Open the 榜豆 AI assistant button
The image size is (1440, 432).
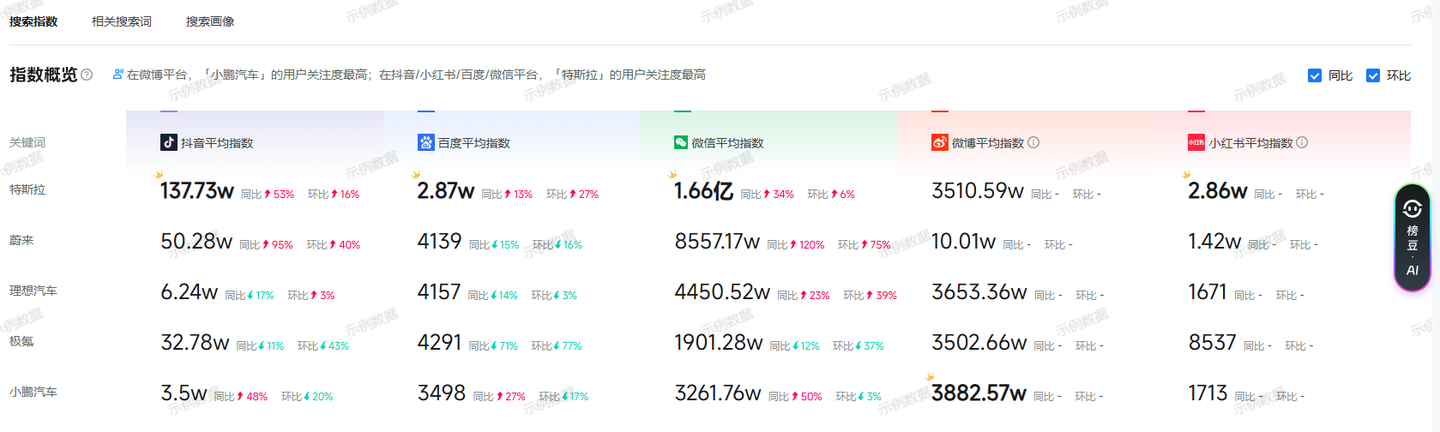[x=1412, y=238]
